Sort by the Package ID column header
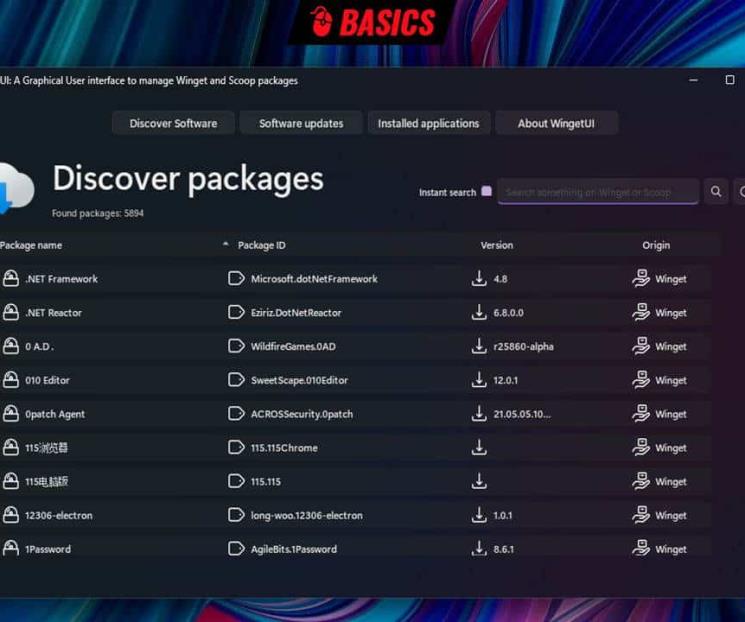Viewport: 745px width, 622px height. click(262, 245)
